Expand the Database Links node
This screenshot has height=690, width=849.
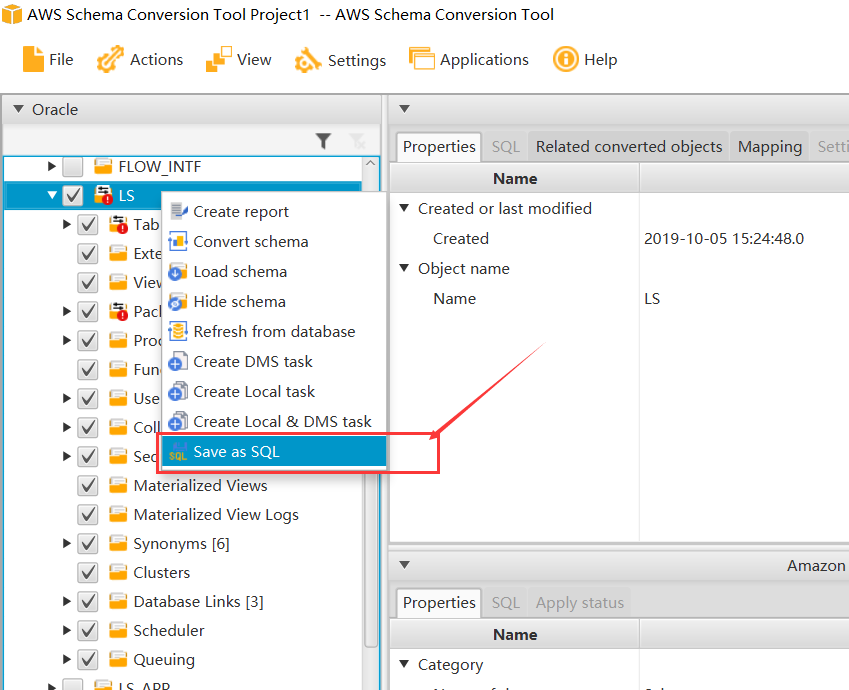[67, 601]
